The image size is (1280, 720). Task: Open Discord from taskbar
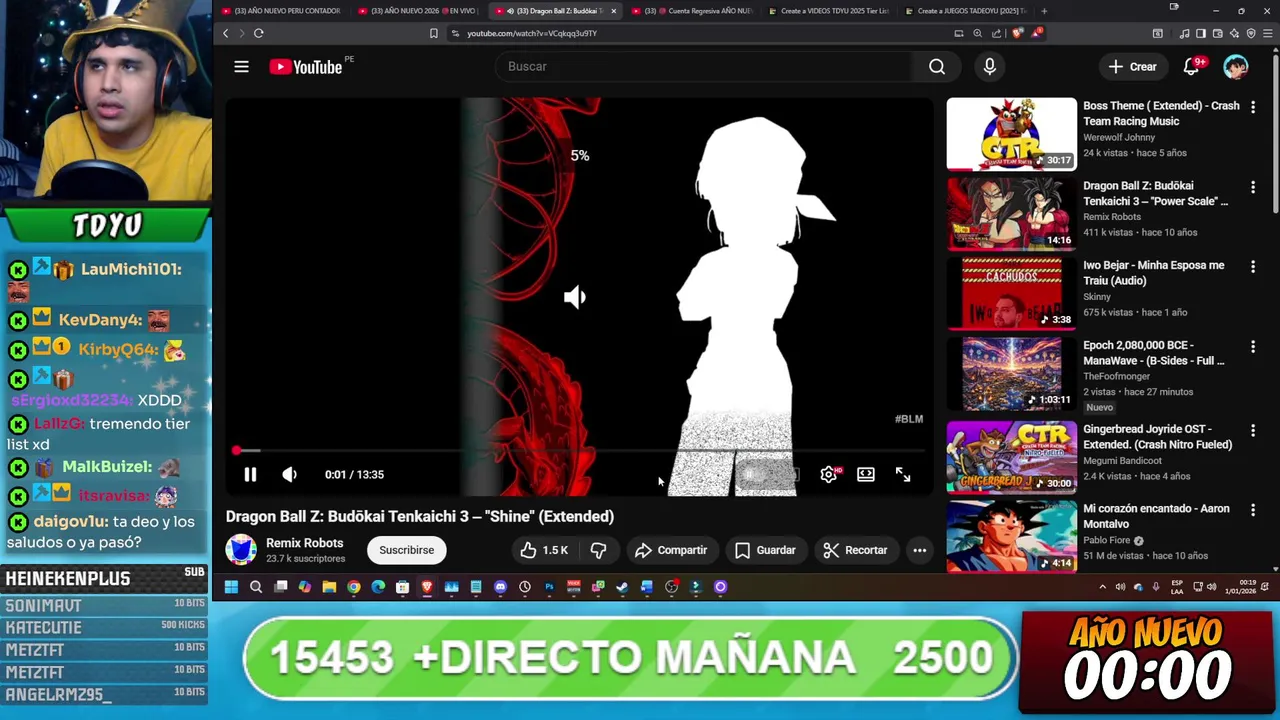point(500,587)
